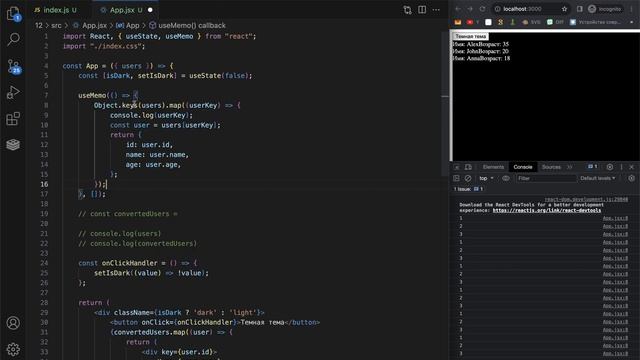Click the Filter input in the console
The image size is (640, 360).
click(546, 178)
